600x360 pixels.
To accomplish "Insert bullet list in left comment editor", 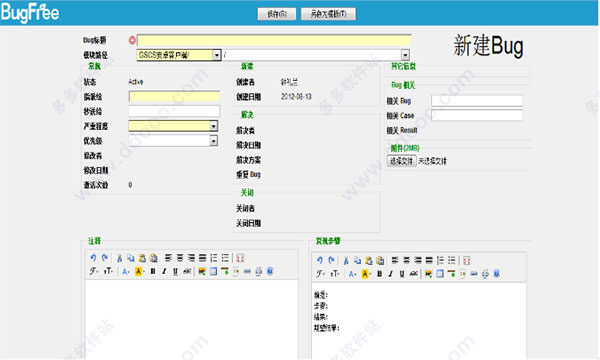I will pyautogui.click(x=225, y=258).
